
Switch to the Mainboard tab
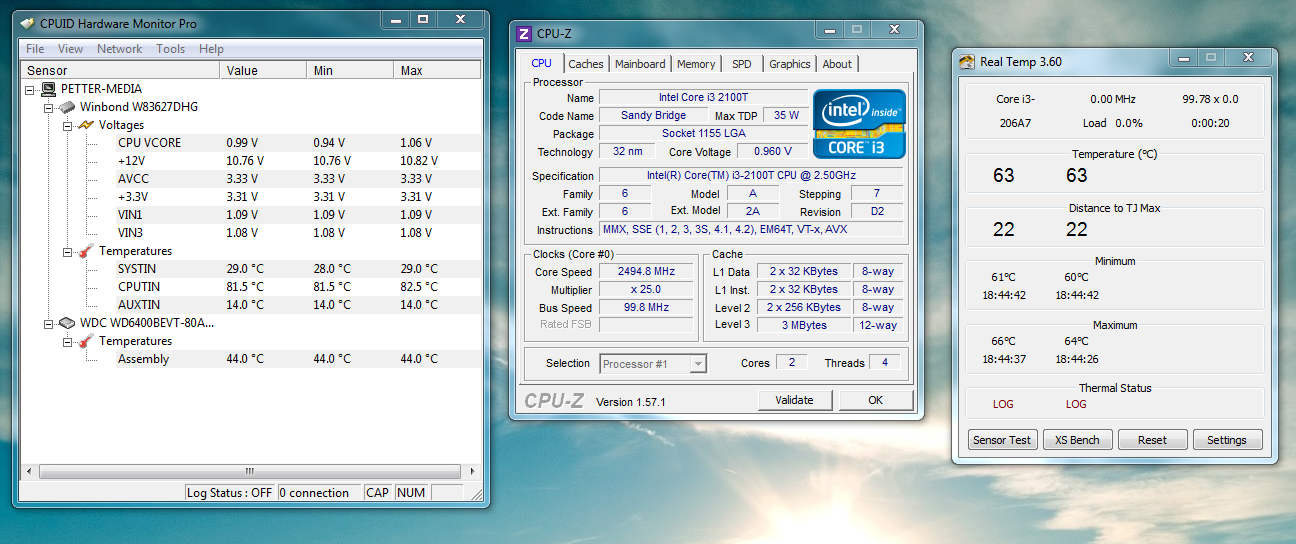click(640, 64)
